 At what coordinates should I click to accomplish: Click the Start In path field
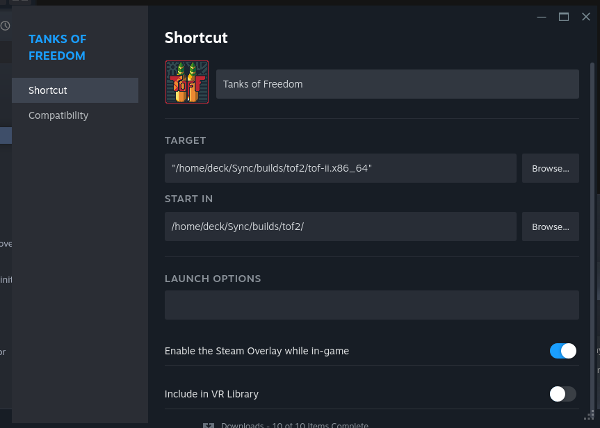coord(340,227)
